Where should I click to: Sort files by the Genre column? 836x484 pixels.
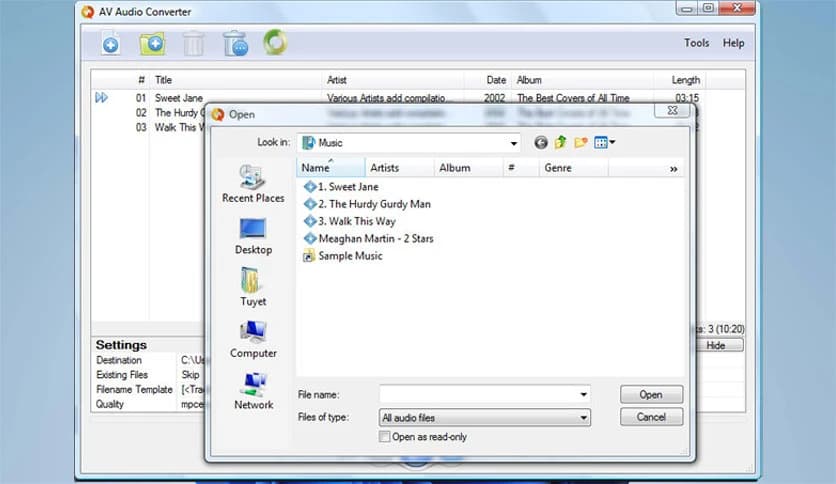(x=573, y=167)
